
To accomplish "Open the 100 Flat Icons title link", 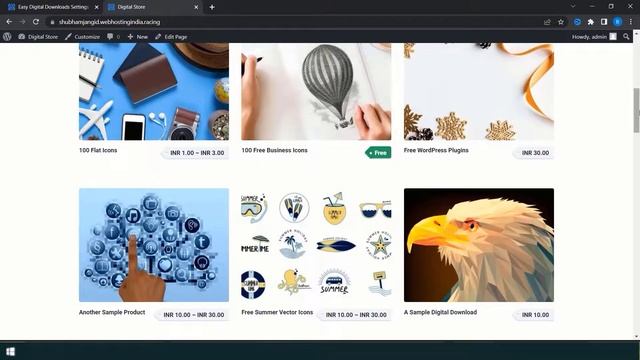I will tap(98, 150).
